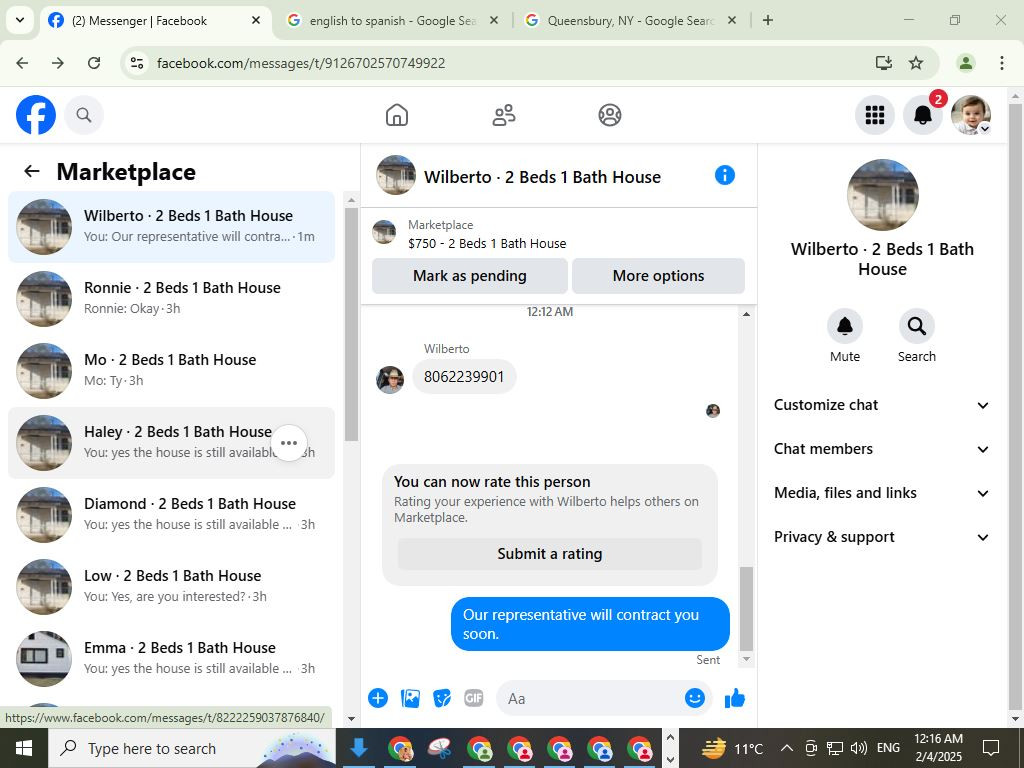The image size is (1024, 768).
Task: Open conversation information blue info icon
Action: pos(724,175)
